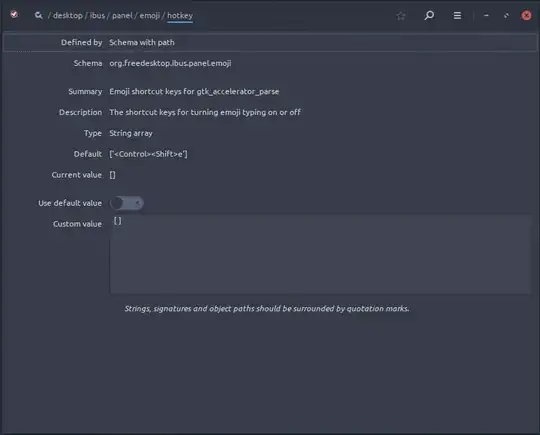Go to panel path segment
540x435 pixels.
[x=122, y=15]
